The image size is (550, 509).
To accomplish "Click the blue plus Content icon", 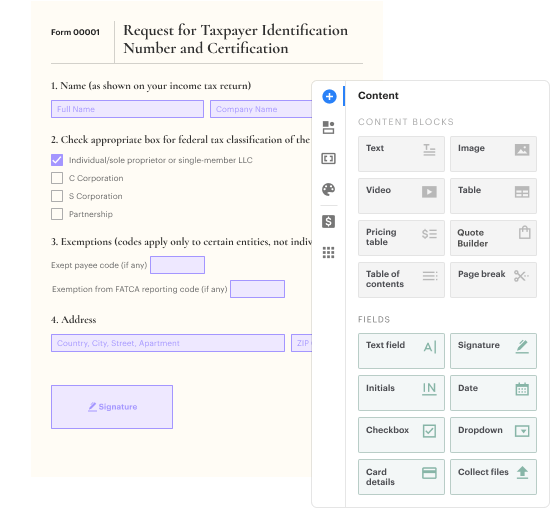I will click(x=329, y=96).
